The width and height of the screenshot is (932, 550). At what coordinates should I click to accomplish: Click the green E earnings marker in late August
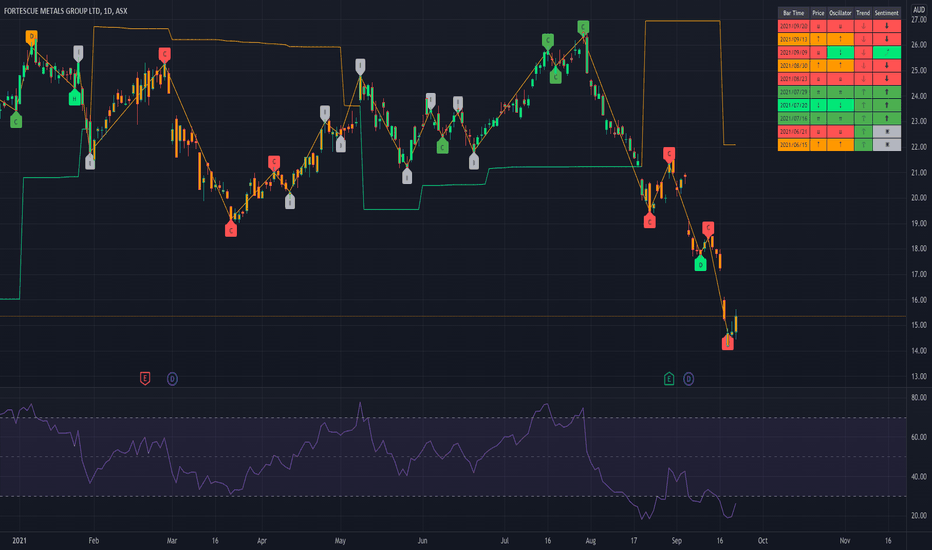coord(669,378)
